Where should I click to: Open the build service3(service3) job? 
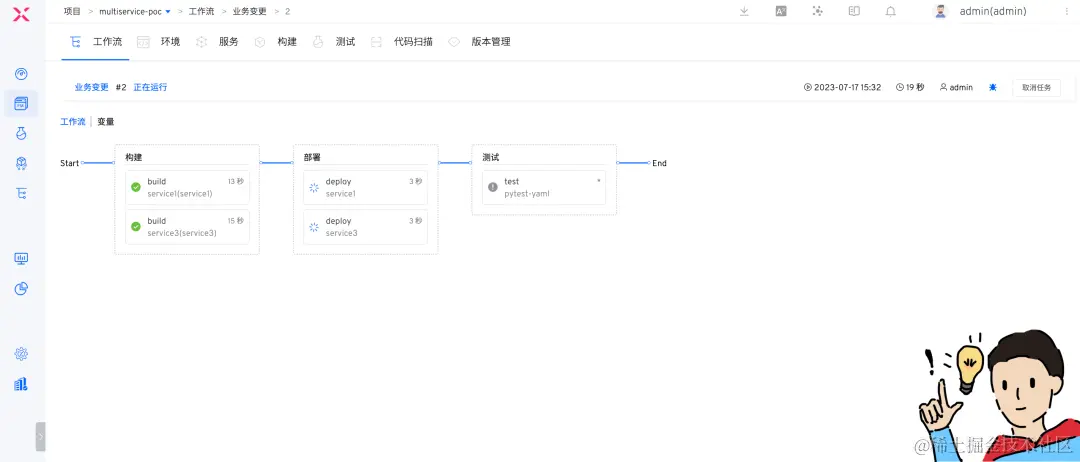[187, 227]
